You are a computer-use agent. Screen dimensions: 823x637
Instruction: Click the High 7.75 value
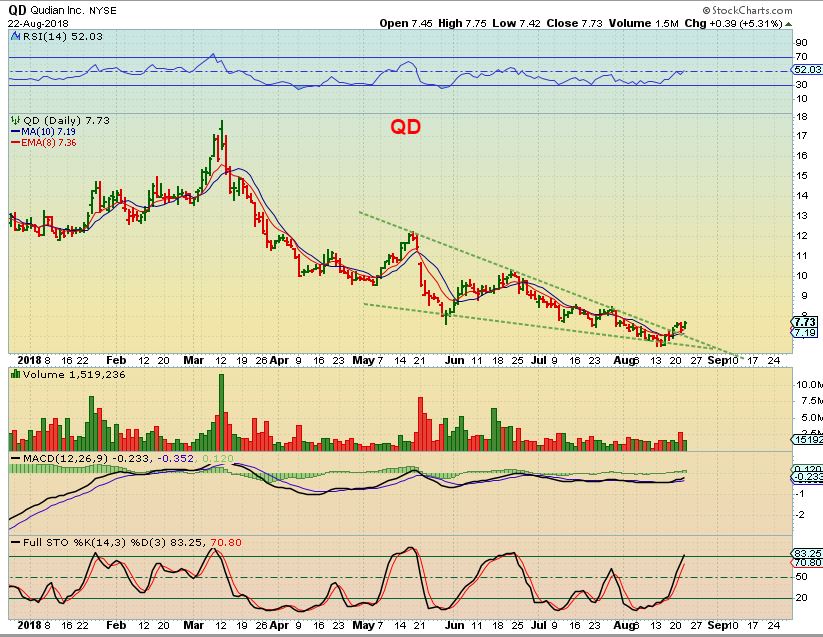tap(462, 23)
